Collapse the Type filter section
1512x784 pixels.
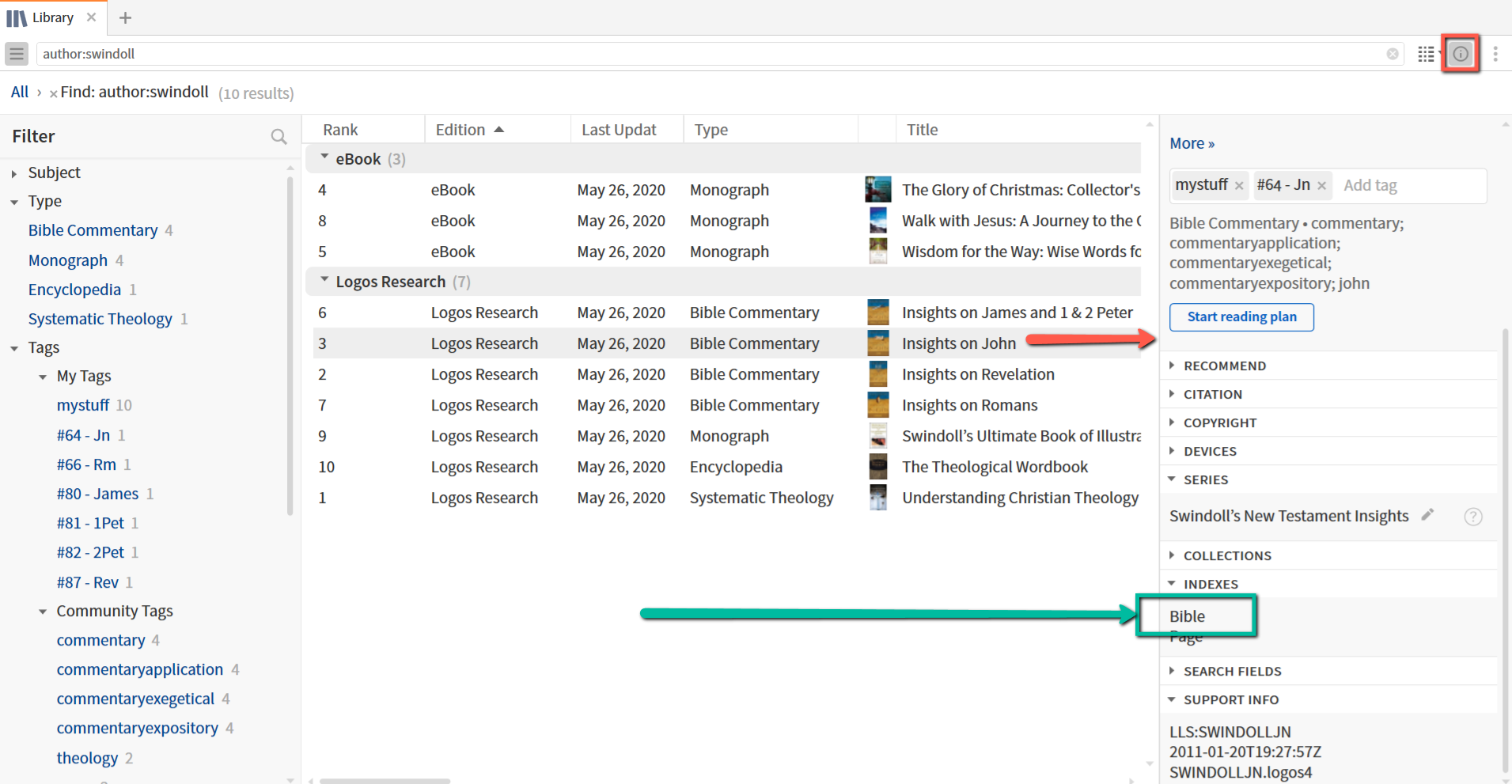pyautogui.click(x=14, y=203)
